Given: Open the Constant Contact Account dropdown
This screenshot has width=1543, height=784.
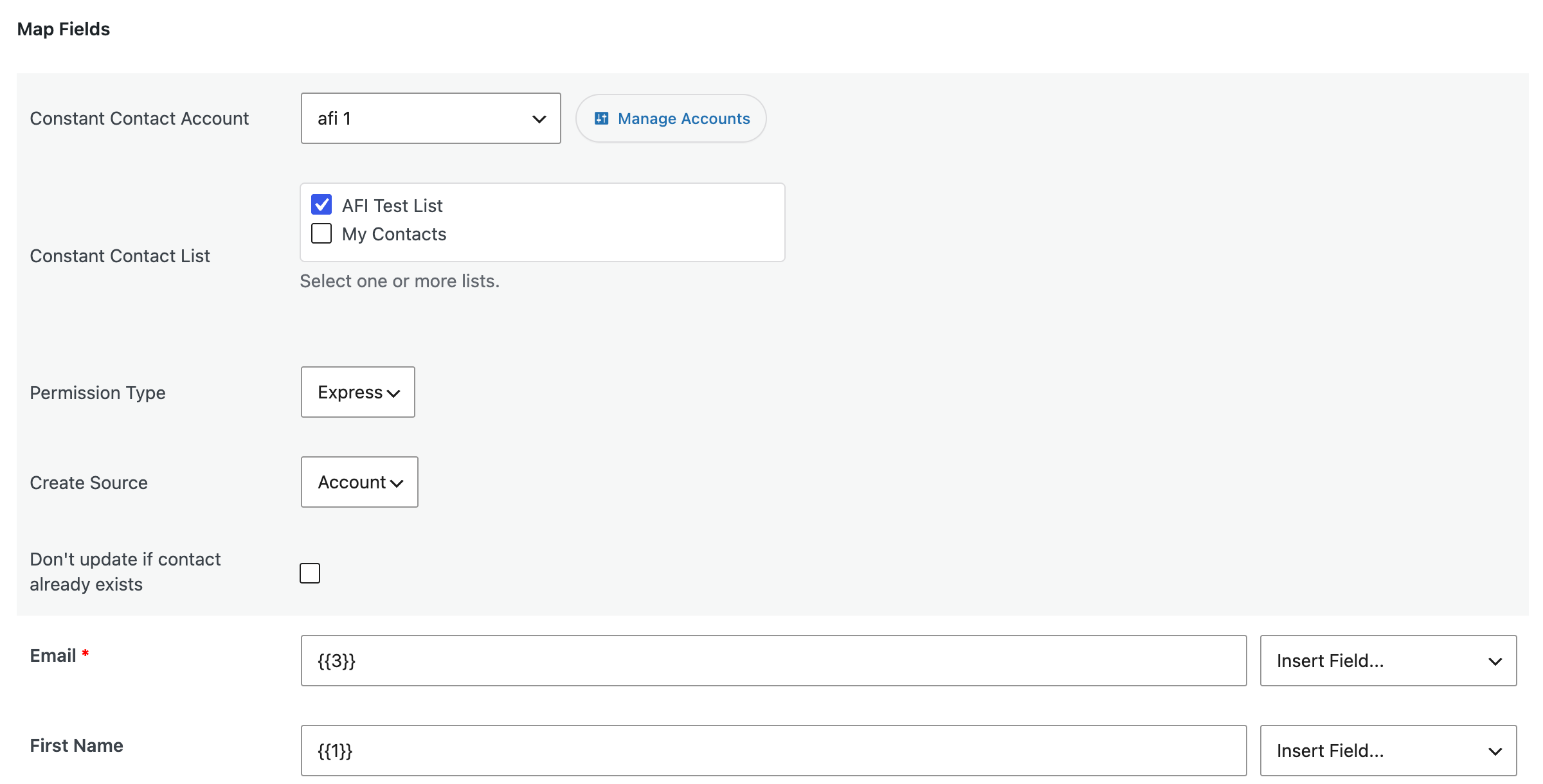Looking at the screenshot, I should [x=430, y=118].
